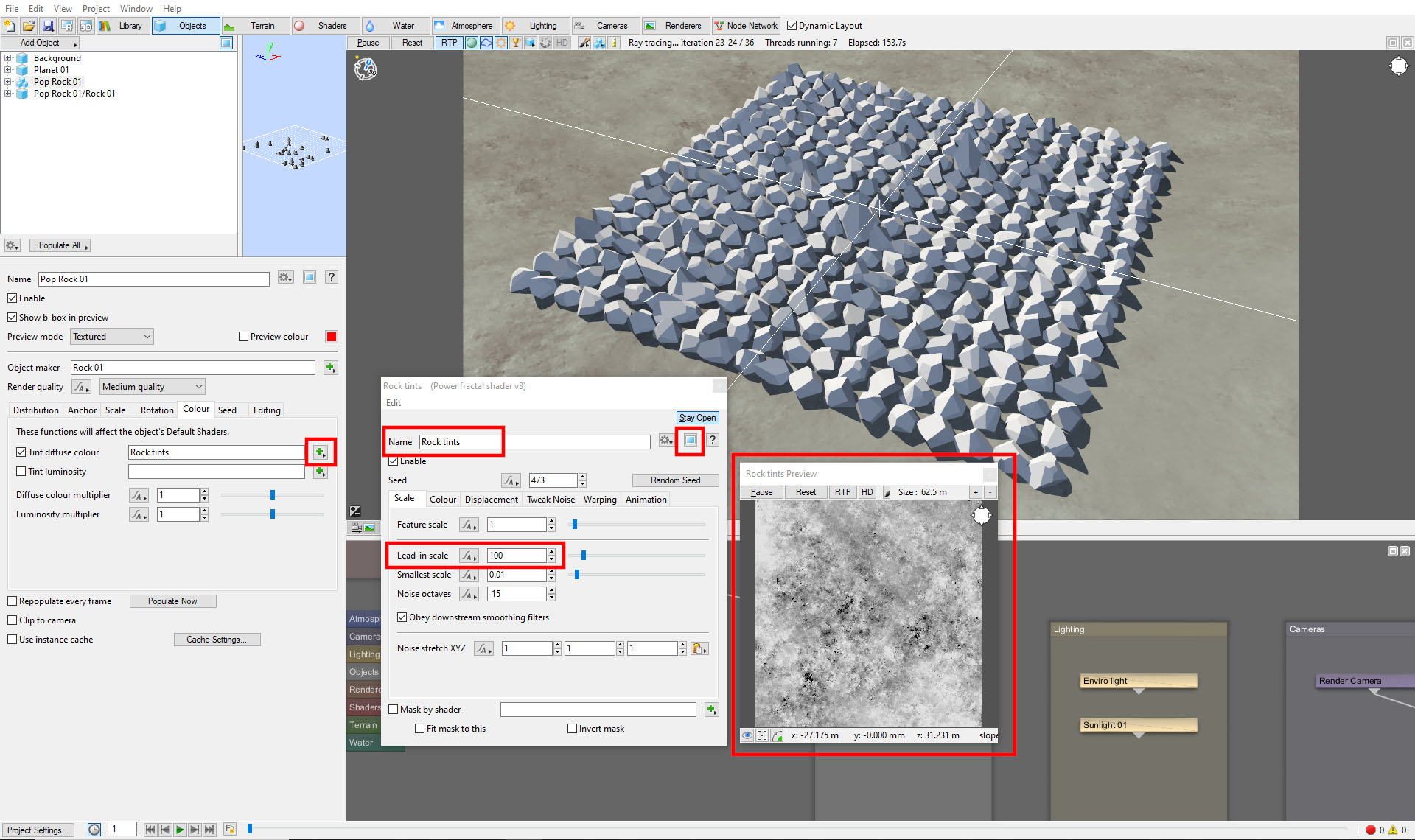
Task: Open the Add Object dropdown menu
Action: tap(41, 43)
